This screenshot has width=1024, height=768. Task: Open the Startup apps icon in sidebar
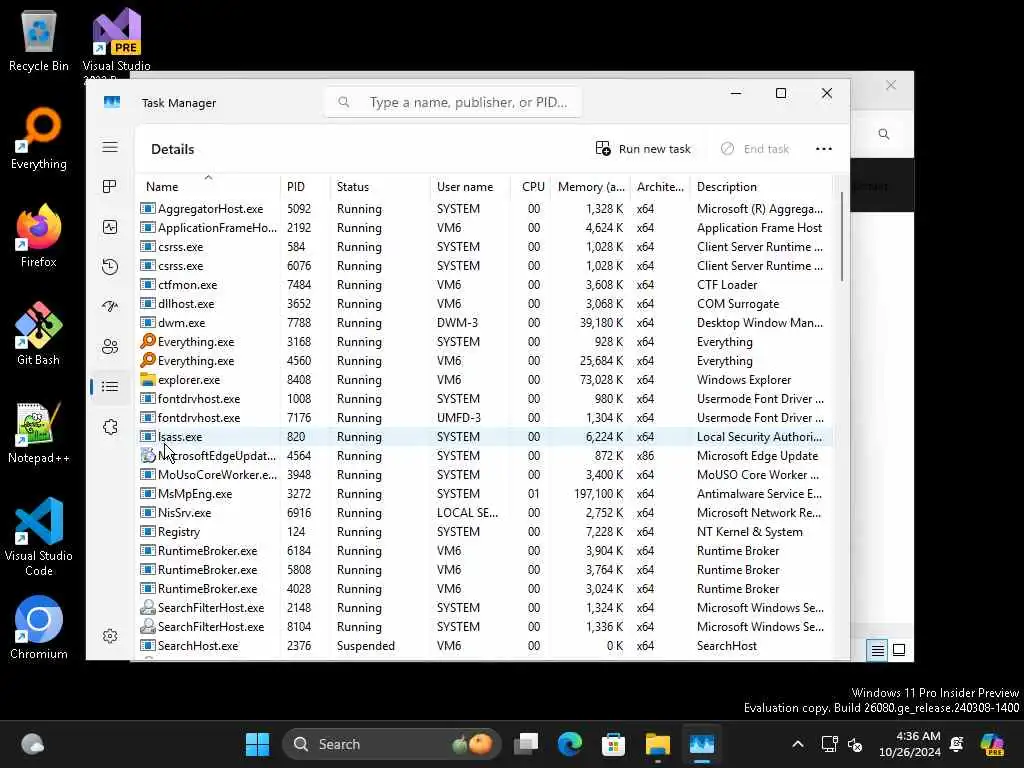[110, 306]
